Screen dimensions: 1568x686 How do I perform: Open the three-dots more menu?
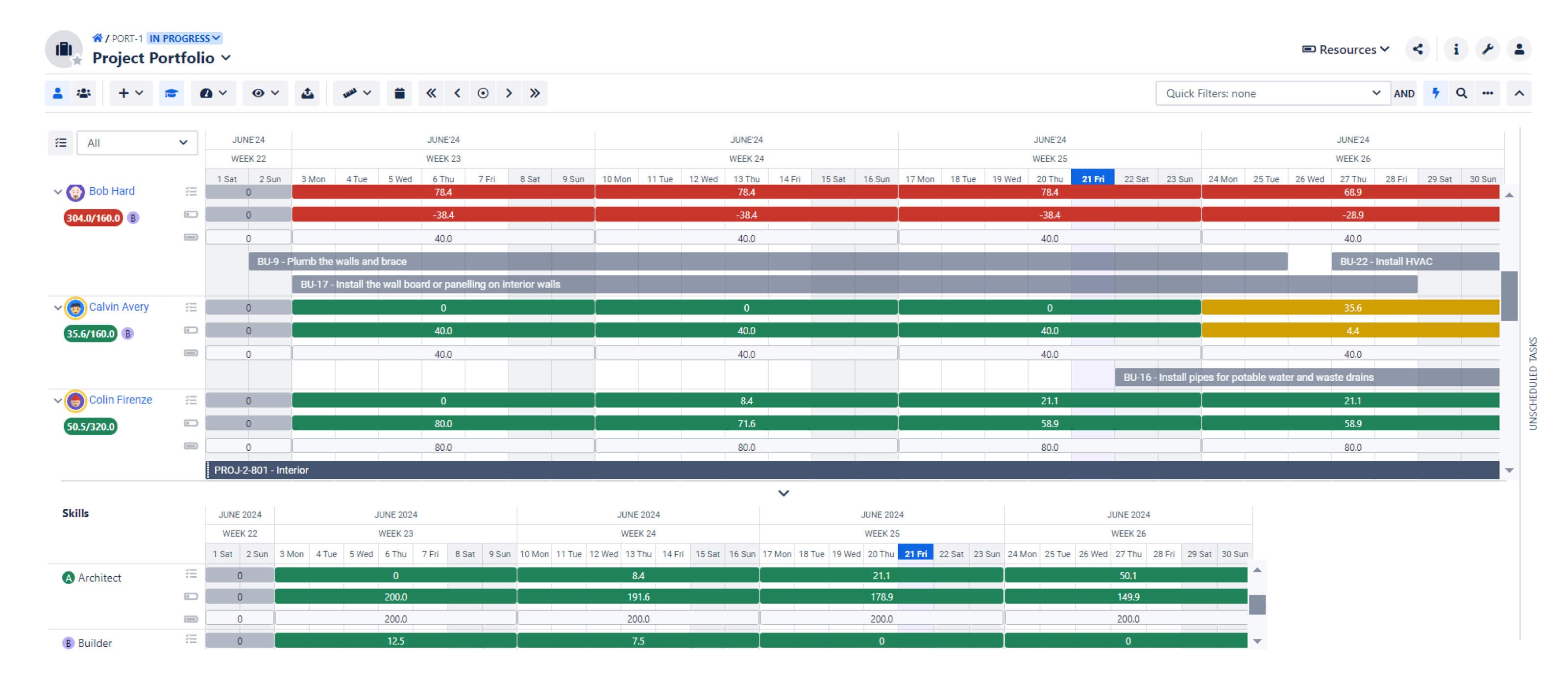1488,93
